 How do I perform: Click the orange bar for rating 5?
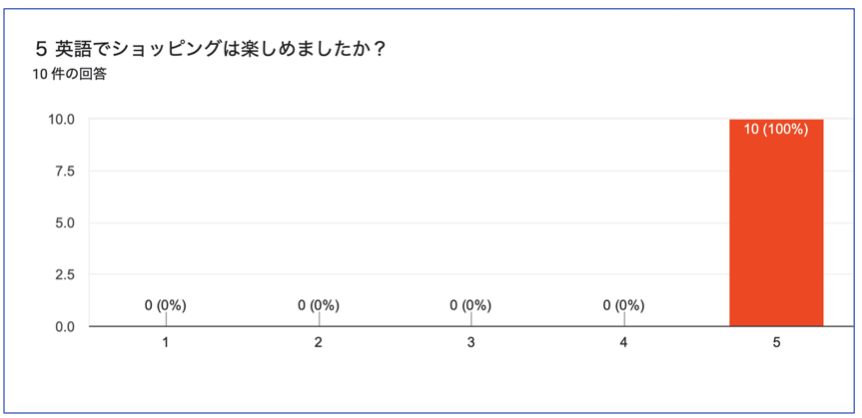(776, 223)
